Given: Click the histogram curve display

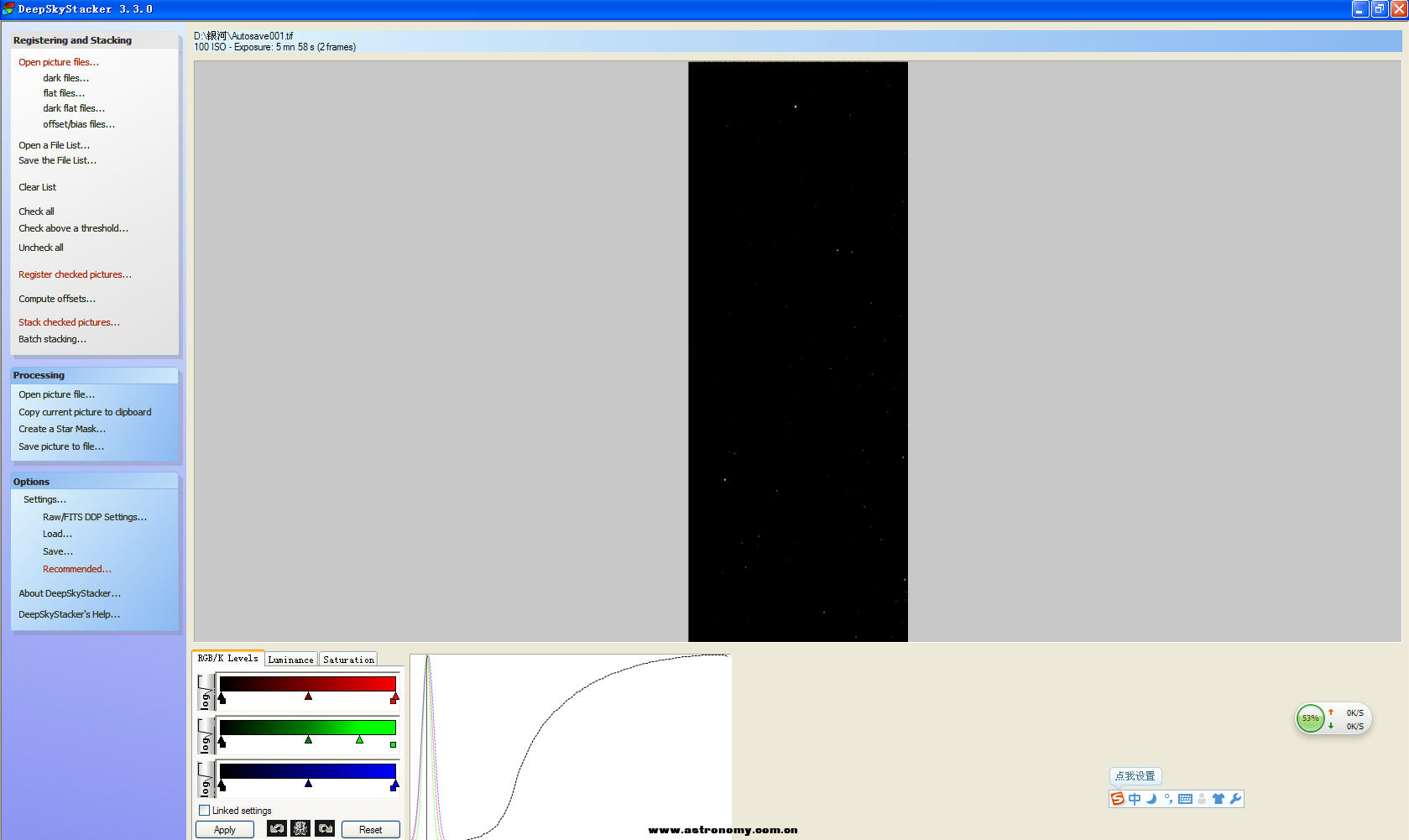Looking at the screenshot, I should 571,747.
